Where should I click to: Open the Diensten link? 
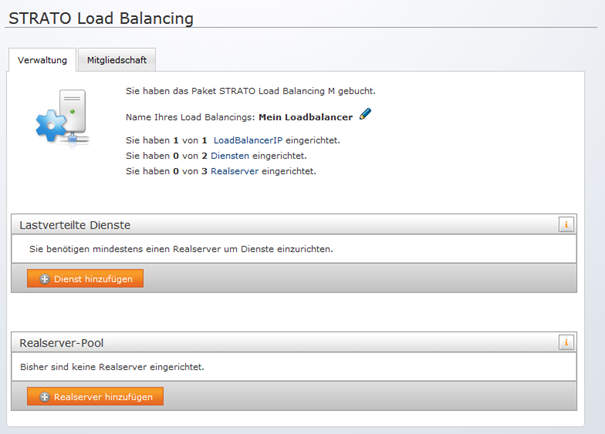coord(230,156)
